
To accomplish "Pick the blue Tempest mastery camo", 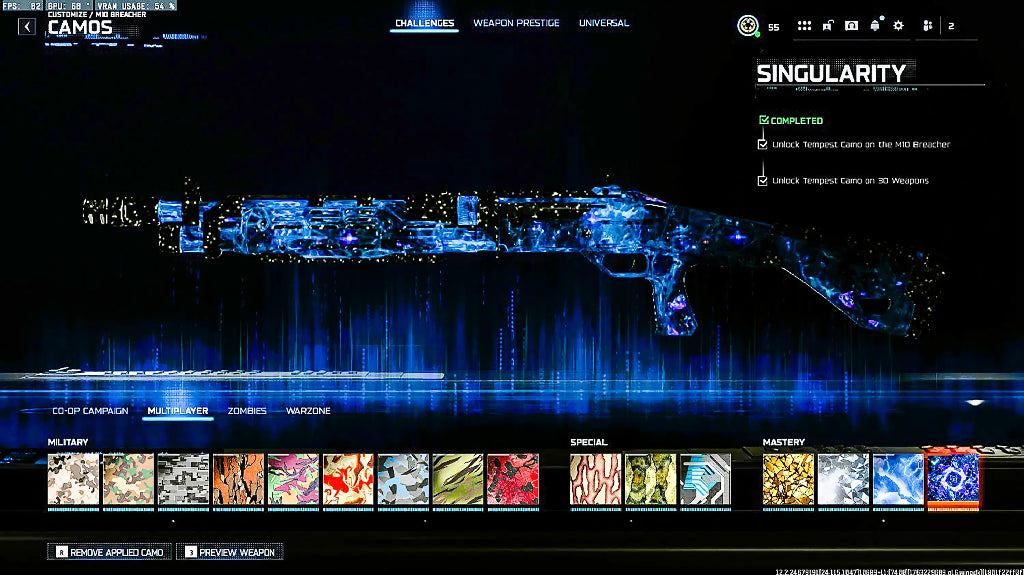I will pyautogui.click(x=898, y=479).
